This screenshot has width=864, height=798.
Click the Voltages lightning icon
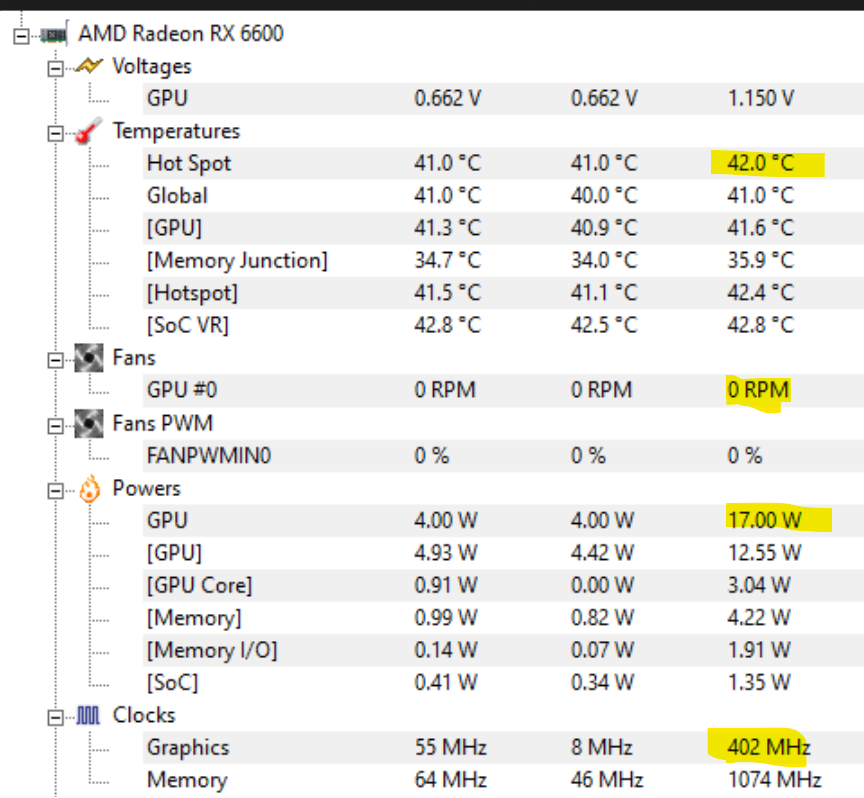[89, 66]
